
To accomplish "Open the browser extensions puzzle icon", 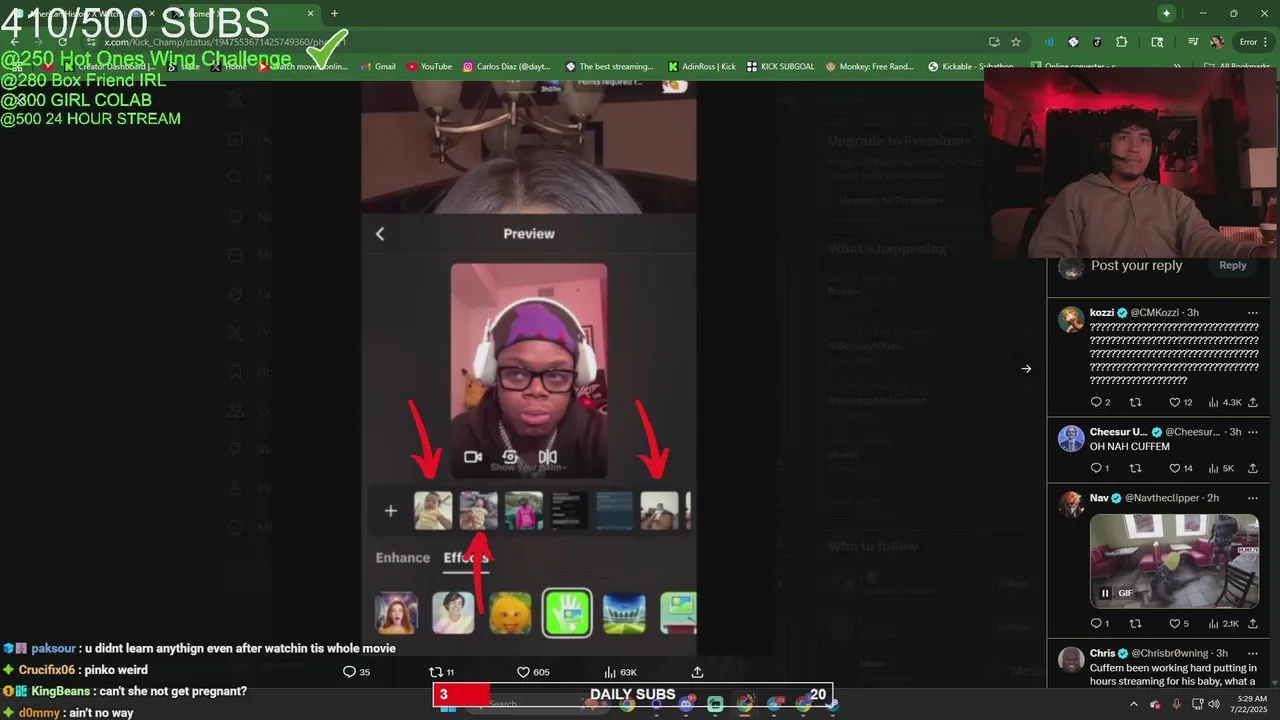I will 1121,42.
